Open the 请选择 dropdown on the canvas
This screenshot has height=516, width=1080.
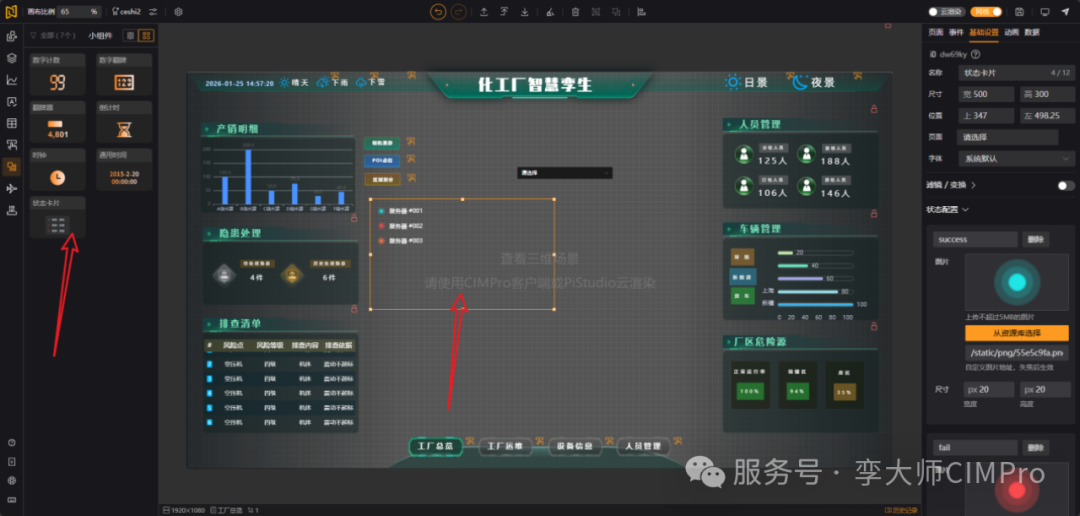click(x=565, y=173)
